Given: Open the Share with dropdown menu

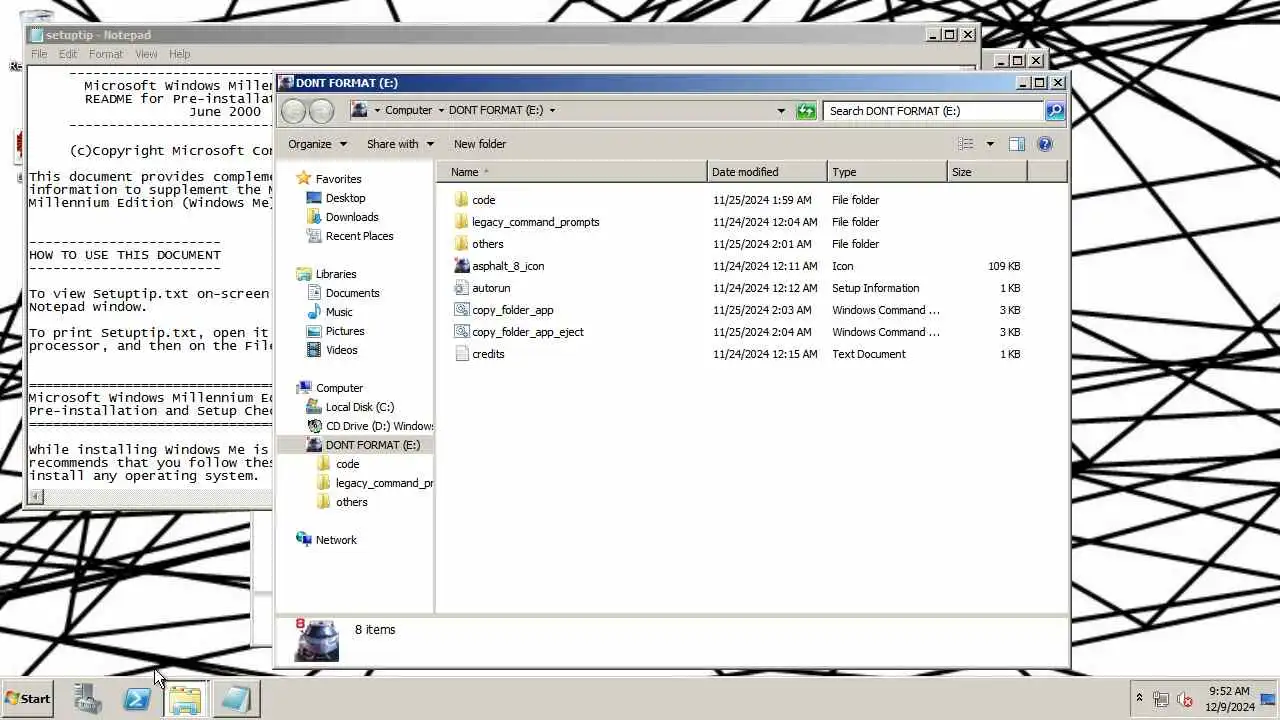Looking at the screenshot, I should pyautogui.click(x=400, y=144).
